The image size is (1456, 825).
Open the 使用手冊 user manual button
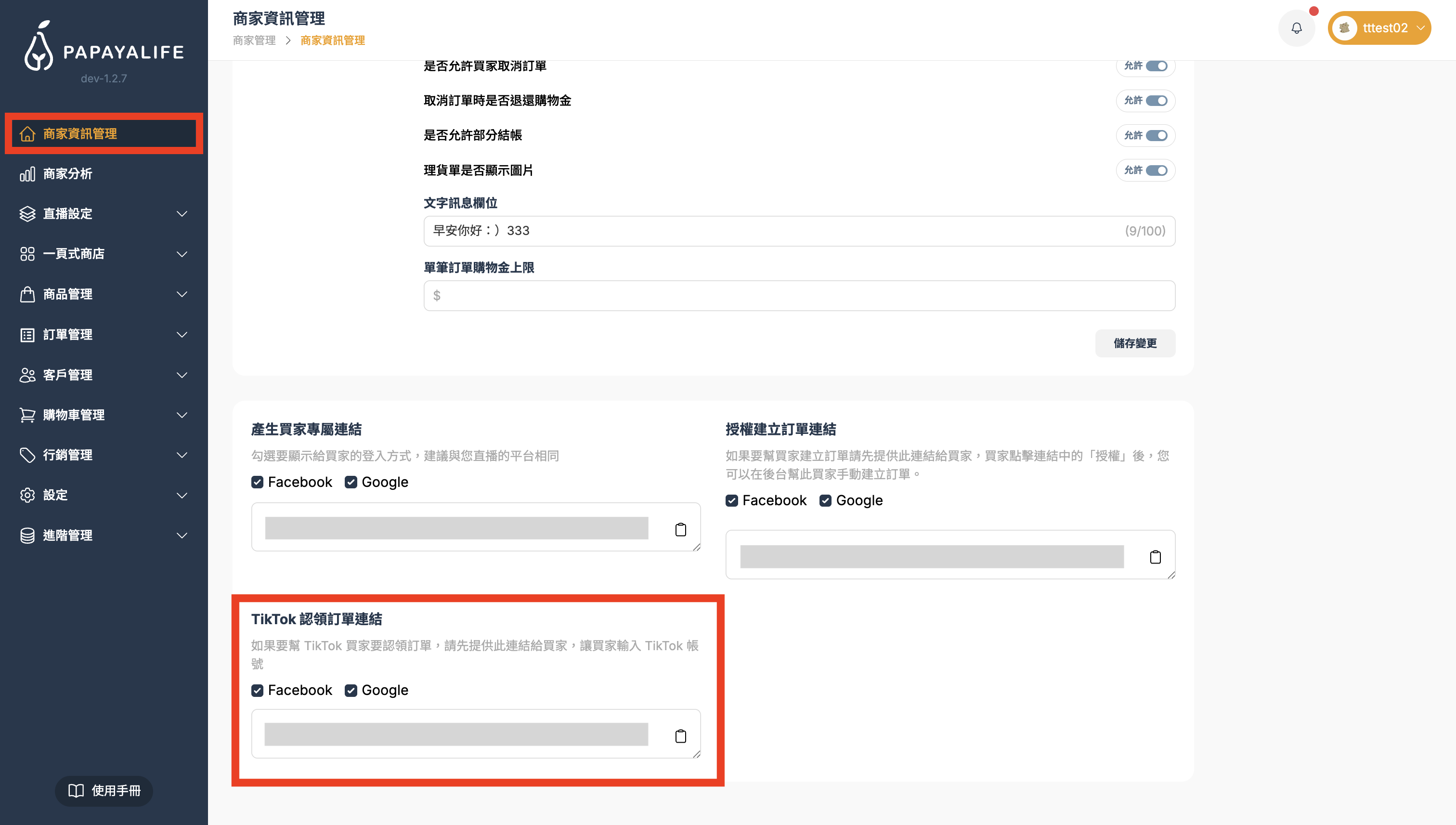(104, 790)
